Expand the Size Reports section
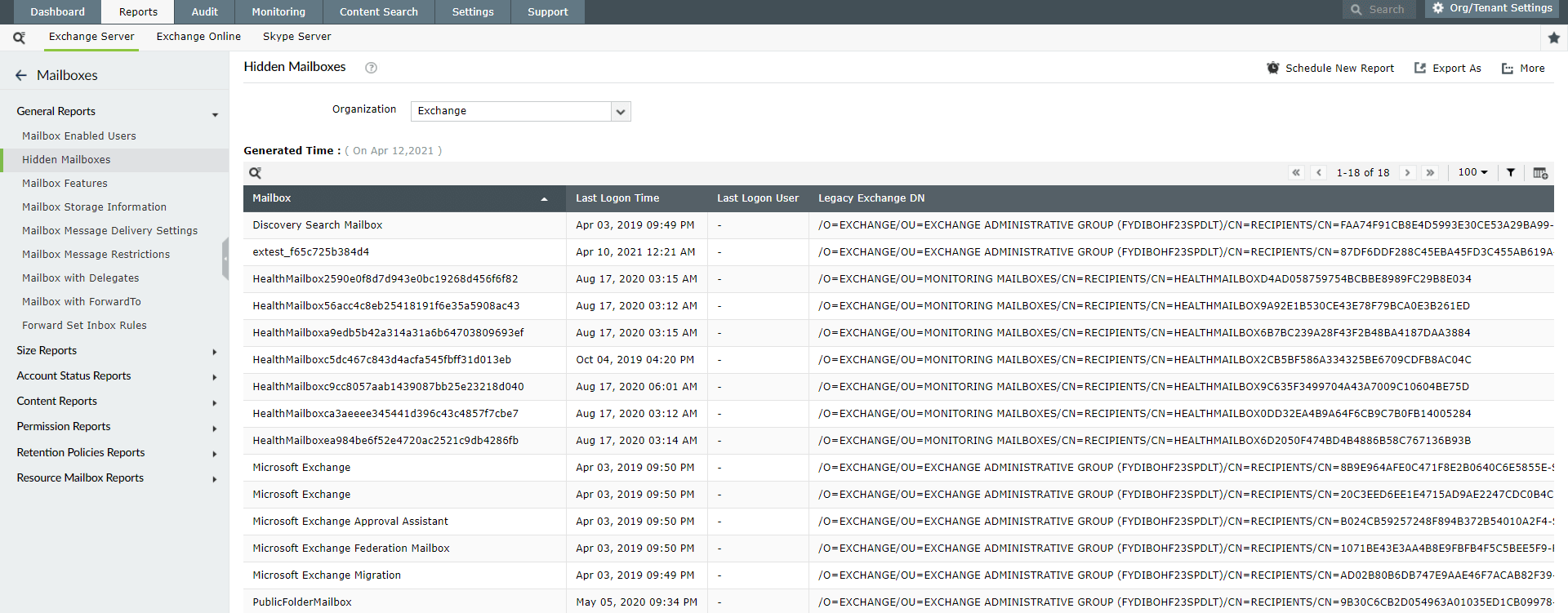1568x613 pixels. coord(215,352)
